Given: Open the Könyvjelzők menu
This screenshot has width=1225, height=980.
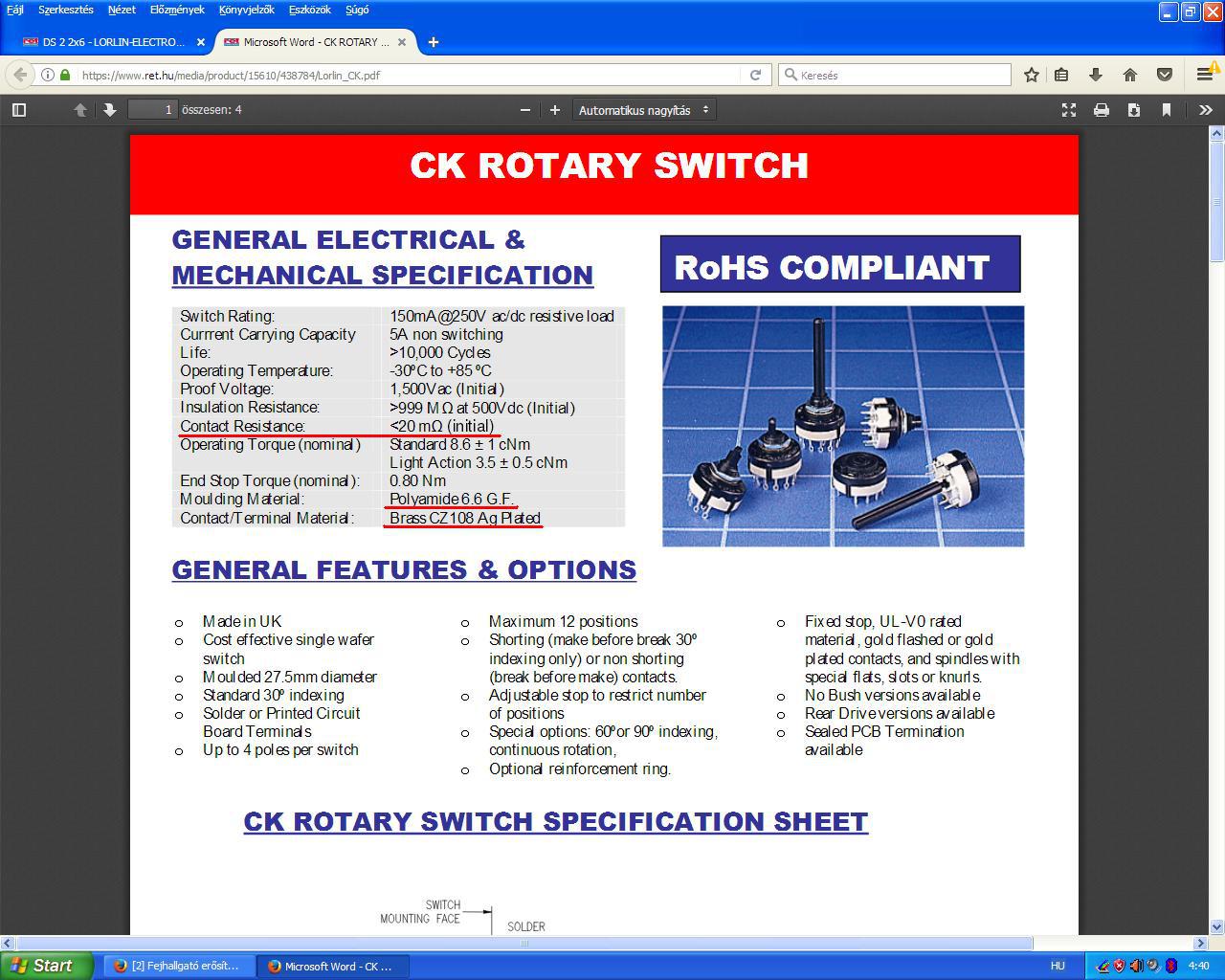Looking at the screenshot, I should click(246, 10).
